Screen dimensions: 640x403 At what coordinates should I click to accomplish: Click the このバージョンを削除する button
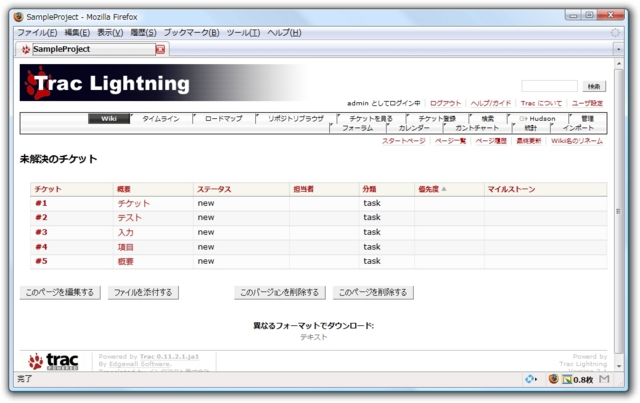point(280,292)
